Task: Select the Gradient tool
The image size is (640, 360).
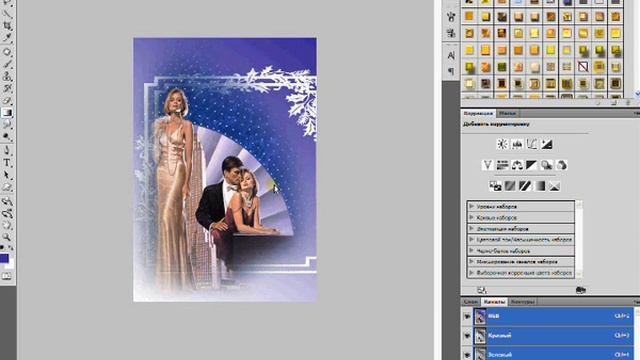Action: 7,113
